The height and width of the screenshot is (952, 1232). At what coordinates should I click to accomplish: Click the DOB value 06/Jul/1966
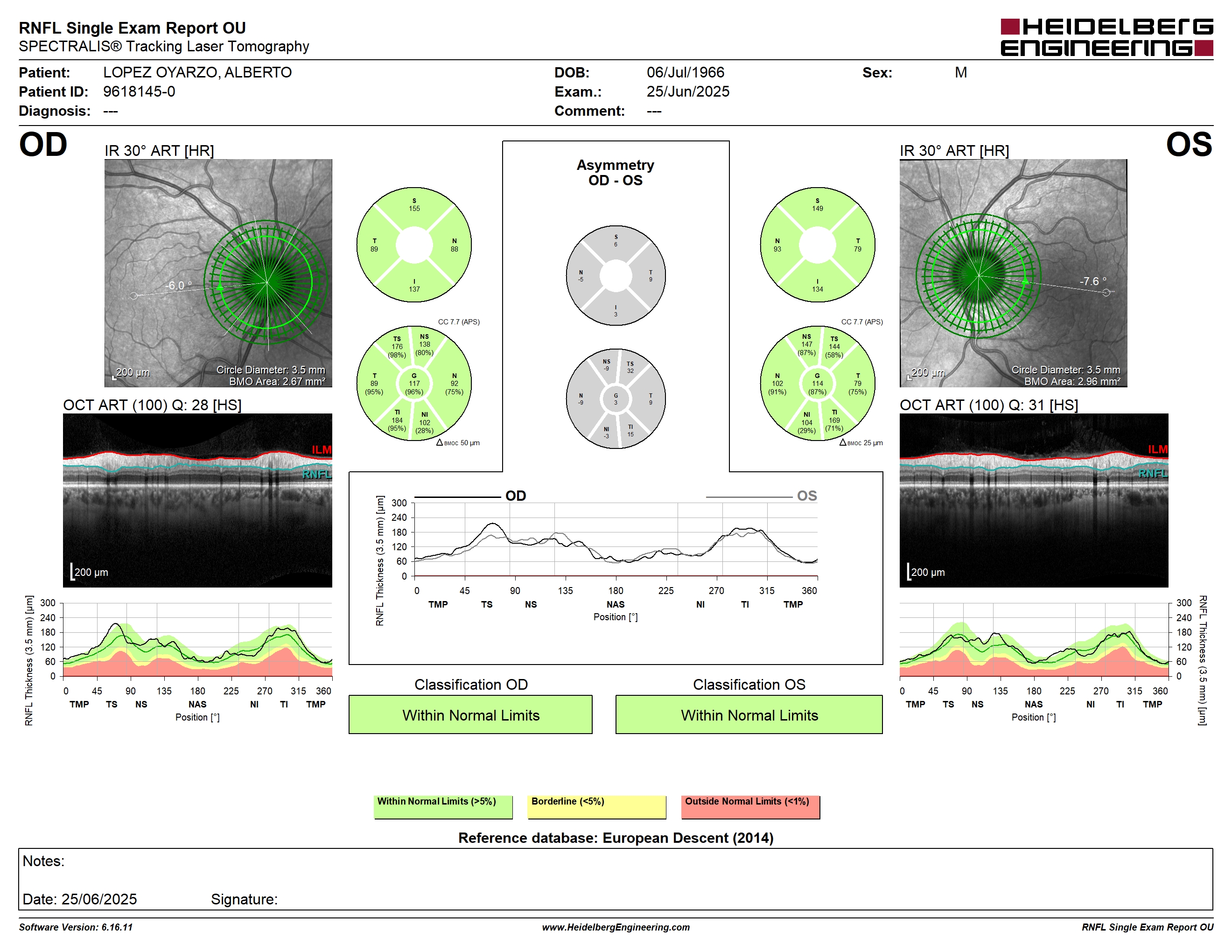686,72
